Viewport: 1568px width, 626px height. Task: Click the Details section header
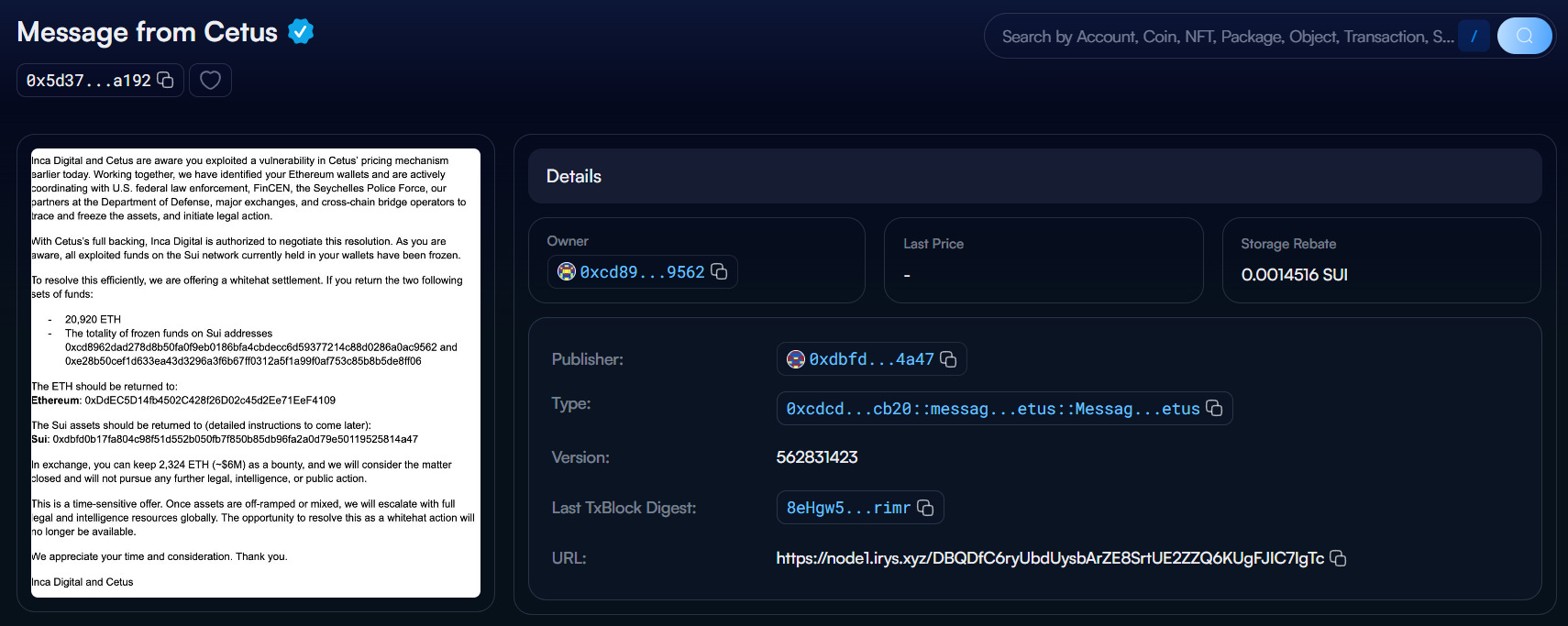1035,176
